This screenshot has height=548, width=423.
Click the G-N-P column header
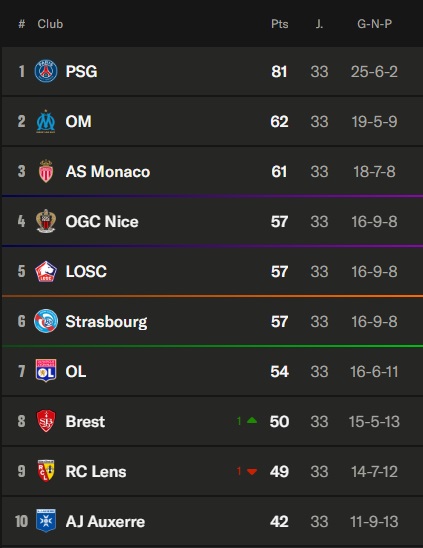374,24
